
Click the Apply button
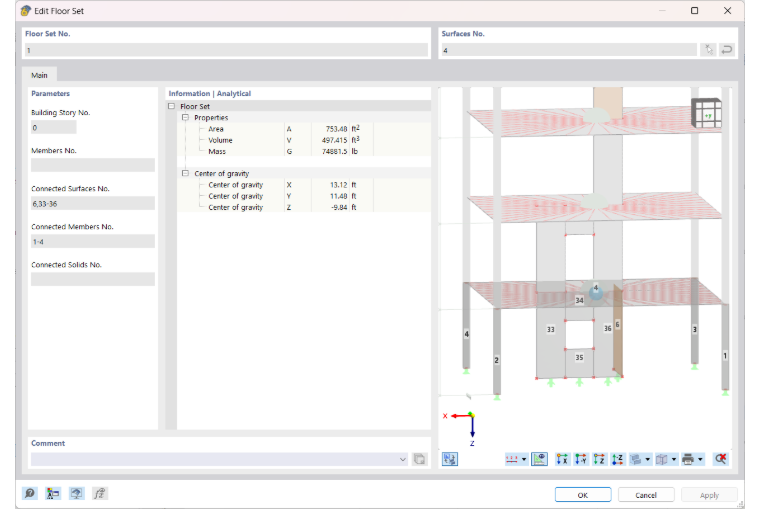[709, 495]
